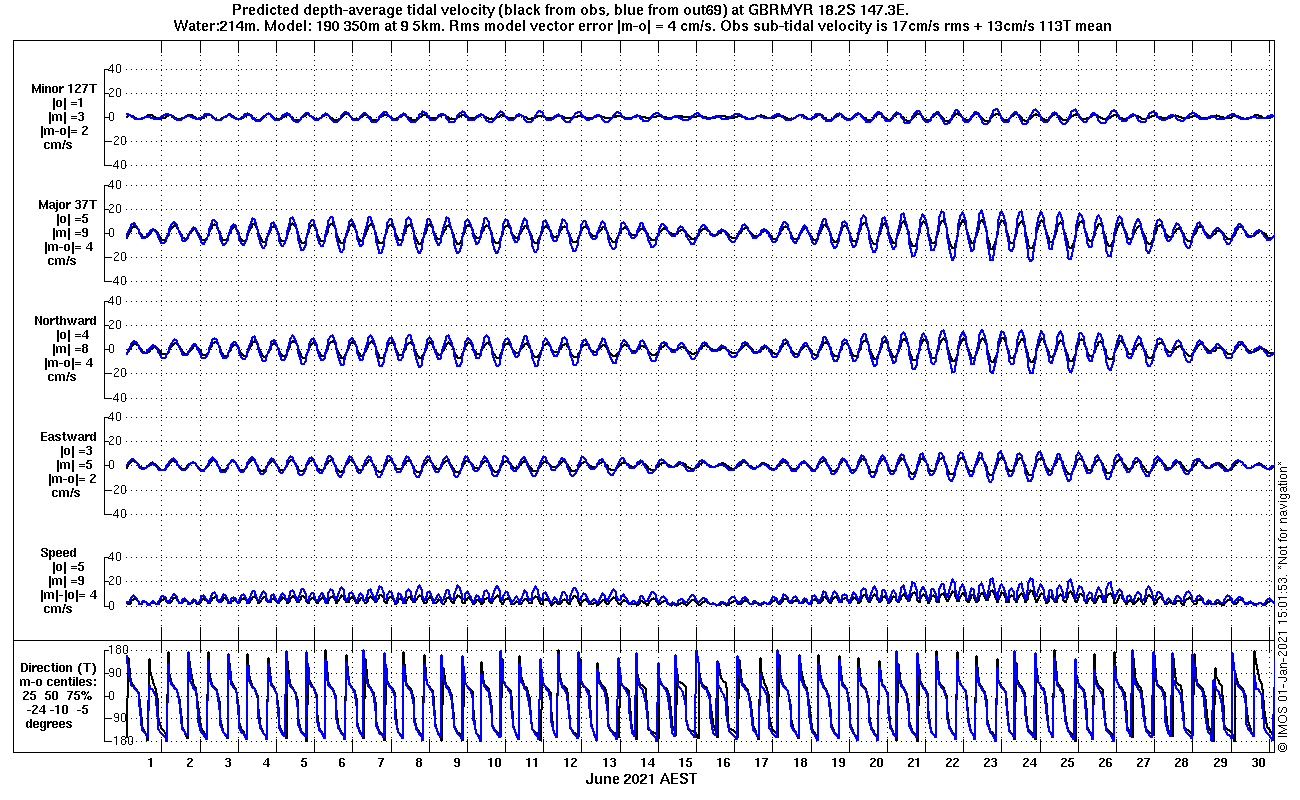The width and height of the screenshot is (1300, 800).
Task: Select the 'Minor 127T' panel label
Action: click(64, 88)
